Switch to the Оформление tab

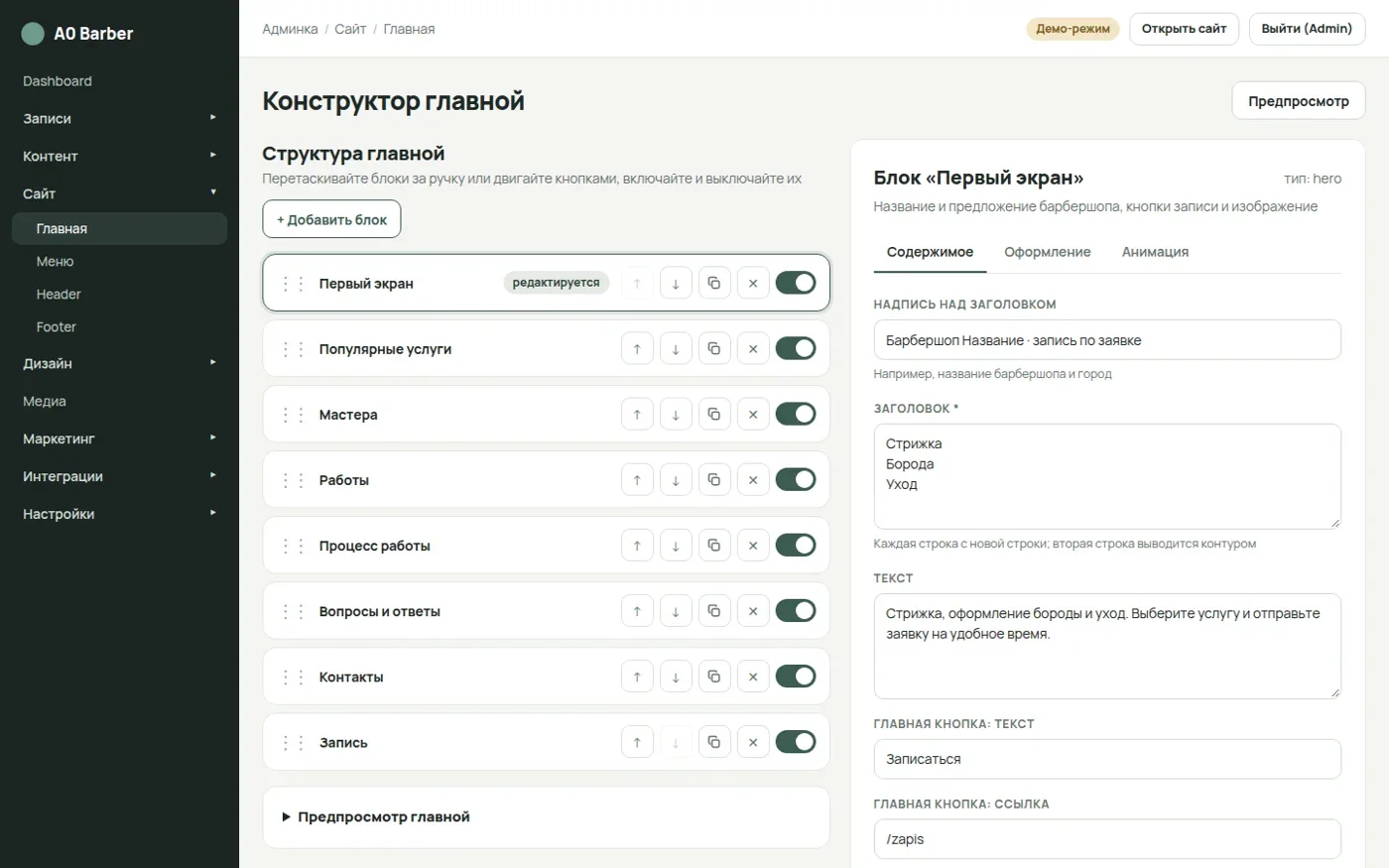[x=1047, y=252]
